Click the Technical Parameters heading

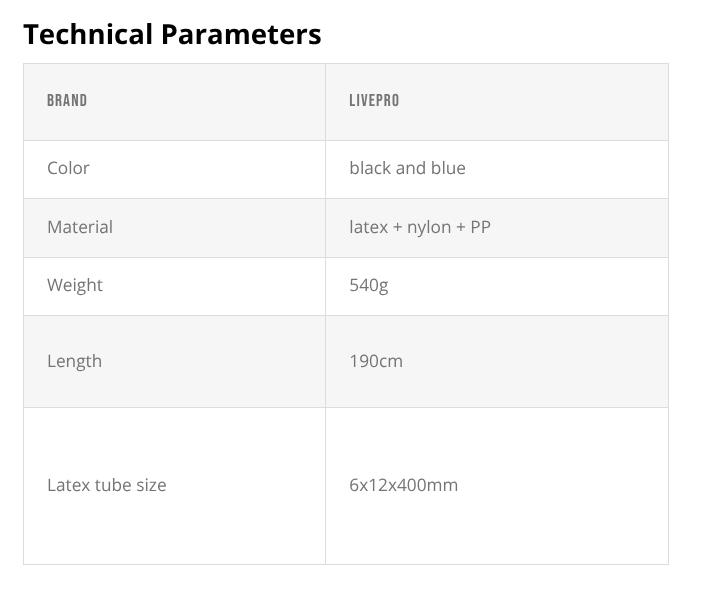[172, 34]
